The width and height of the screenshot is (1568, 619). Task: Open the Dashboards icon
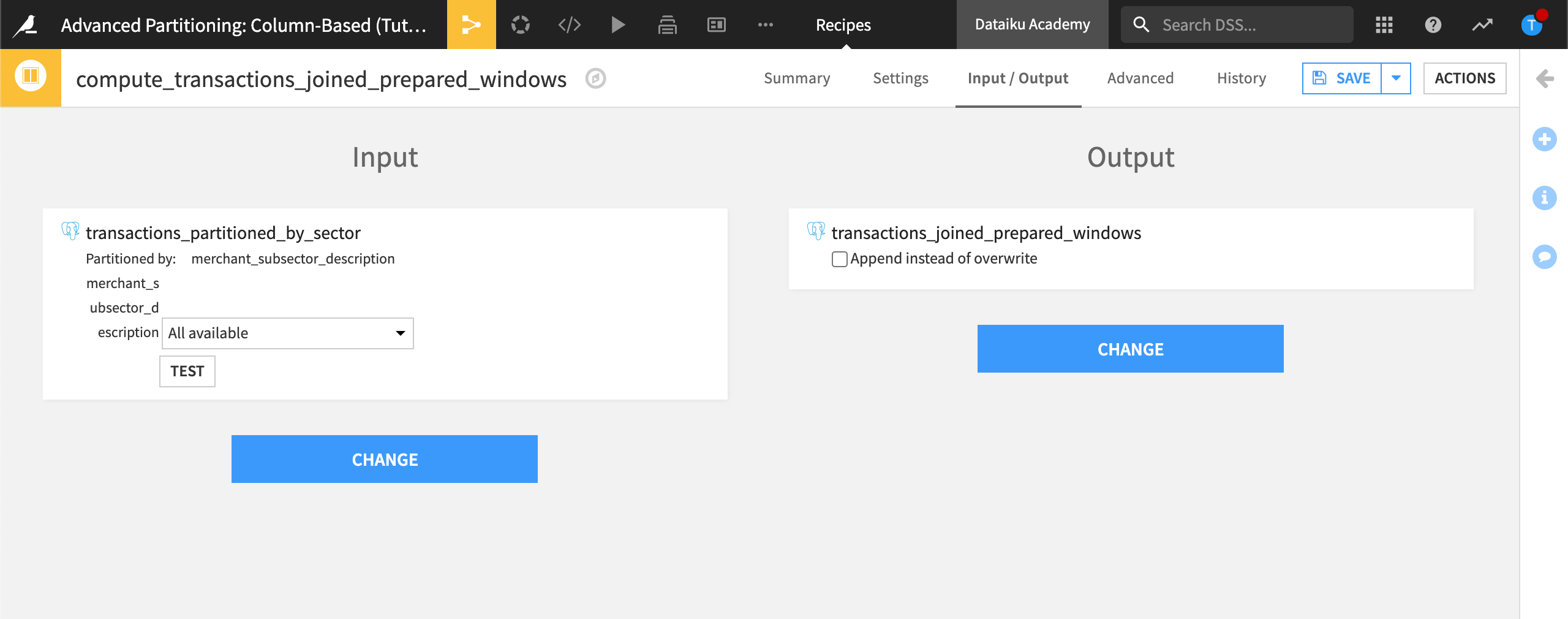click(x=715, y=25)
